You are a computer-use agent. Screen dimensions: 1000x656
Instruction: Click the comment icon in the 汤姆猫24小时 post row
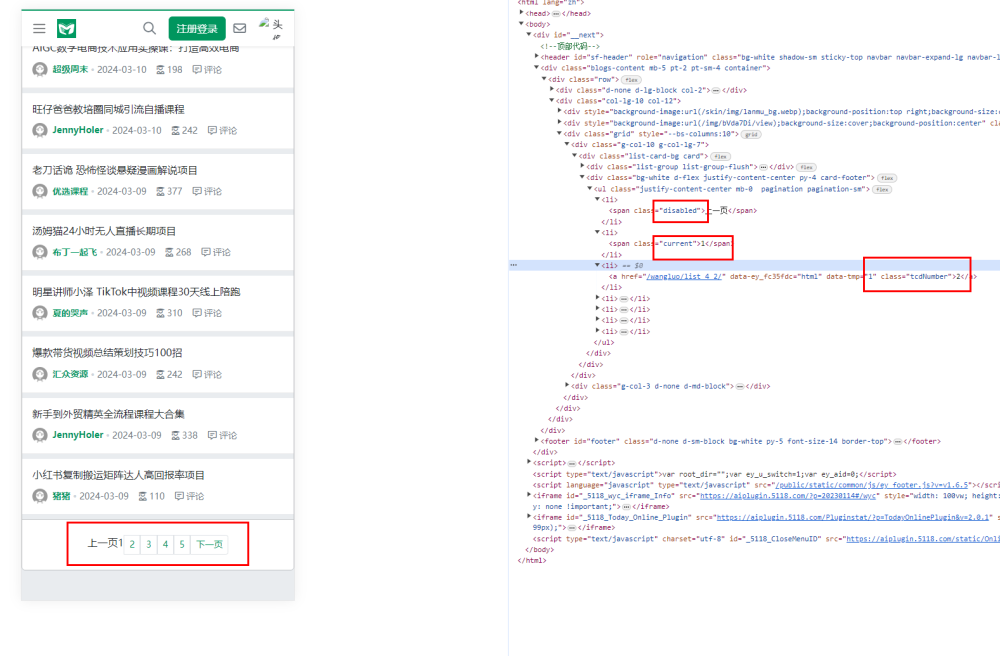tap(206, 252)
